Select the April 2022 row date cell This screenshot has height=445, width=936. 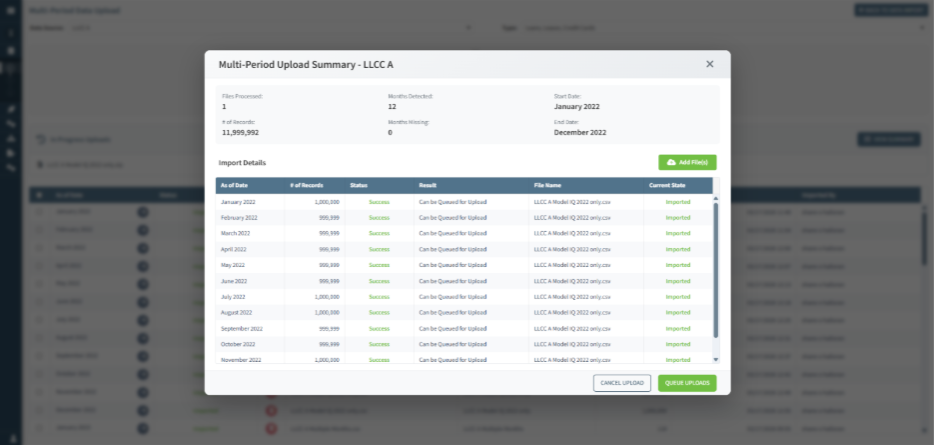[233, 249]
